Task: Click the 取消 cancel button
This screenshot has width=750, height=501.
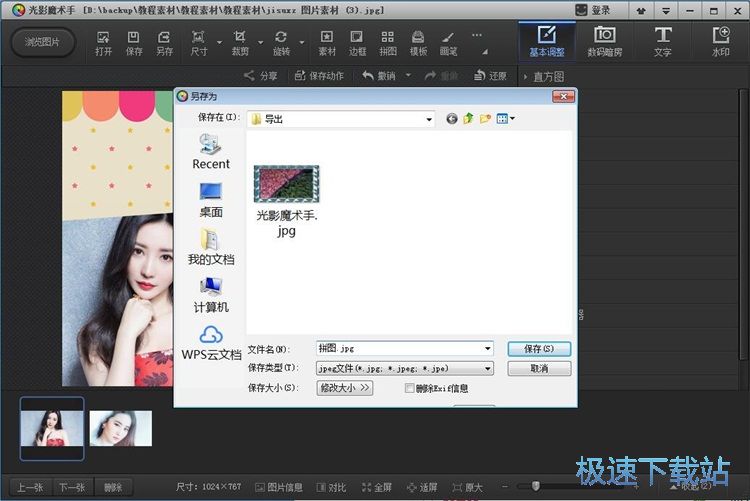Action: pos(539,368)
